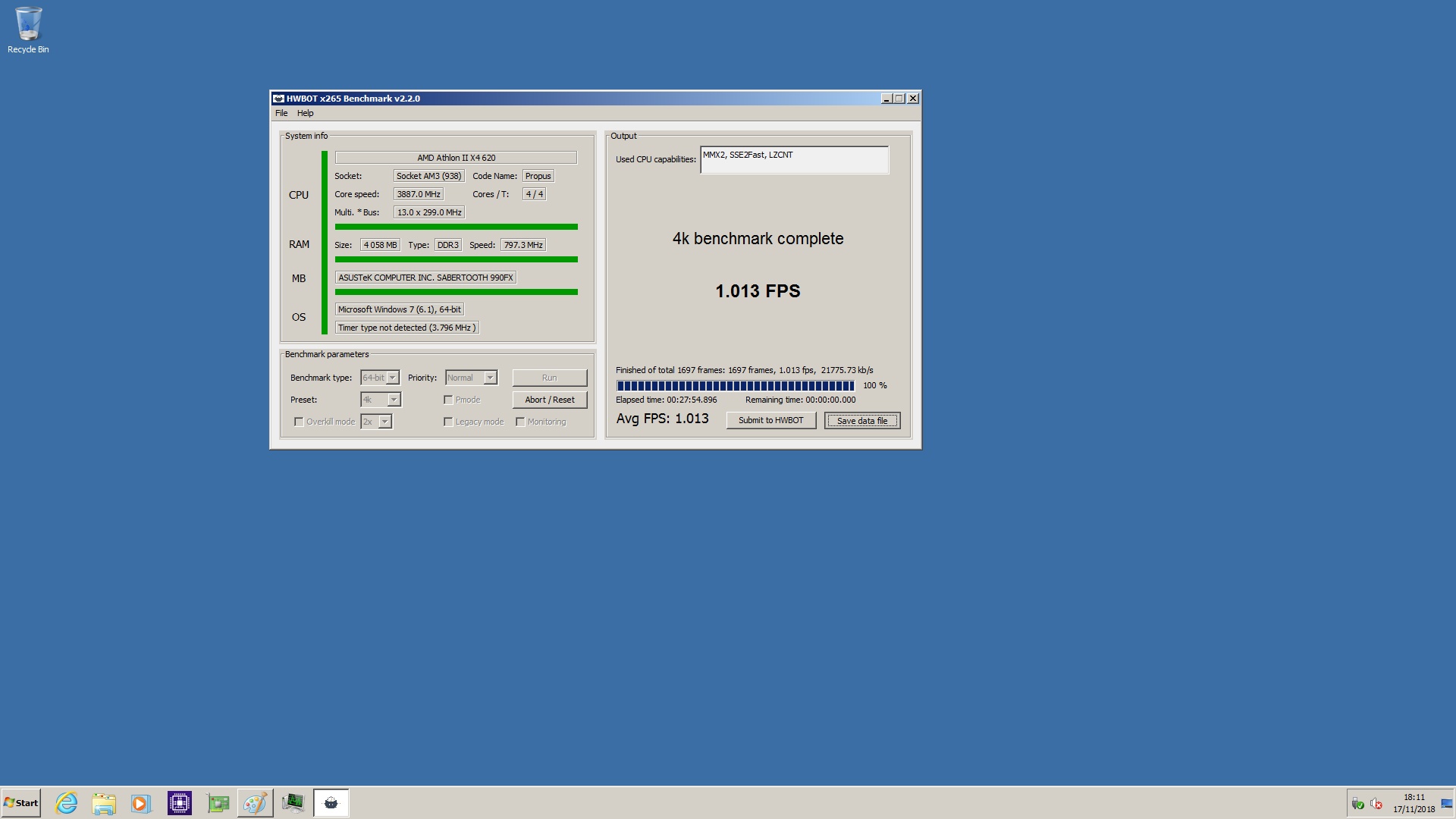Click the Finished of total 1697 frames line
The height and width of the screenshot is (819, 1456).
[745, 370]
